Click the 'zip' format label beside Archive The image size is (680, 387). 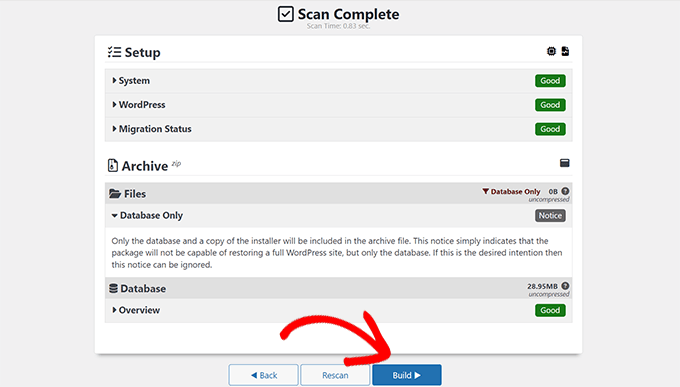(x=176, y=164)
